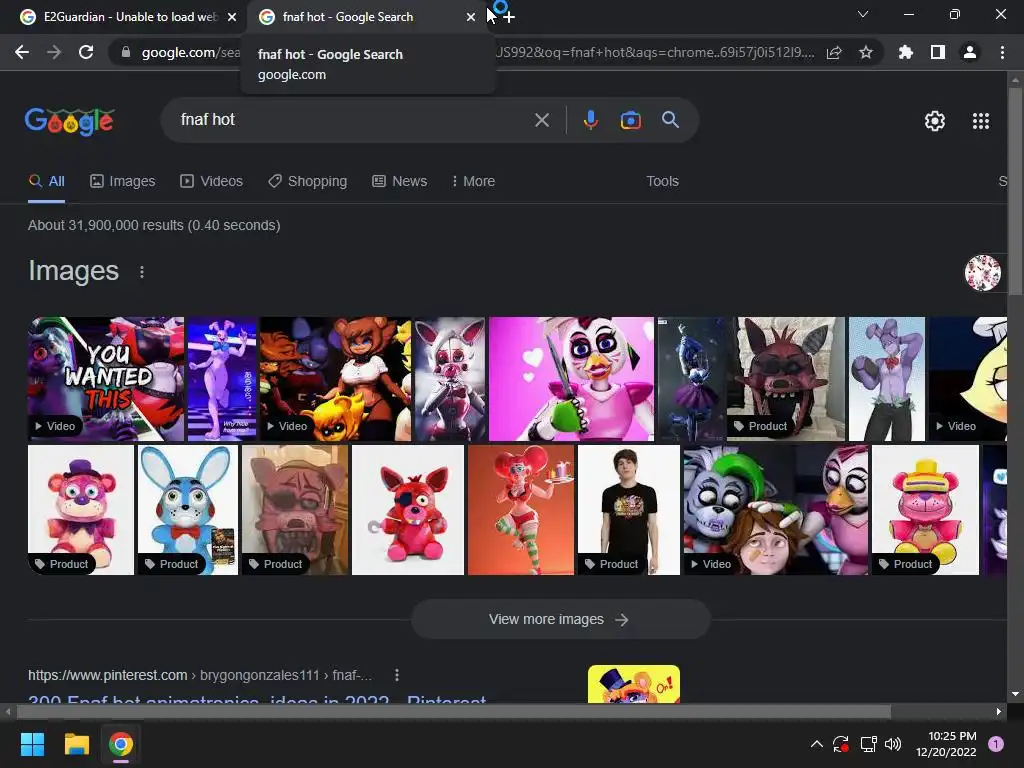The height and width of the screenshot is (768, 1024).
Task: Start voice search with the microphone icon
Action: [x=590, y=120]
